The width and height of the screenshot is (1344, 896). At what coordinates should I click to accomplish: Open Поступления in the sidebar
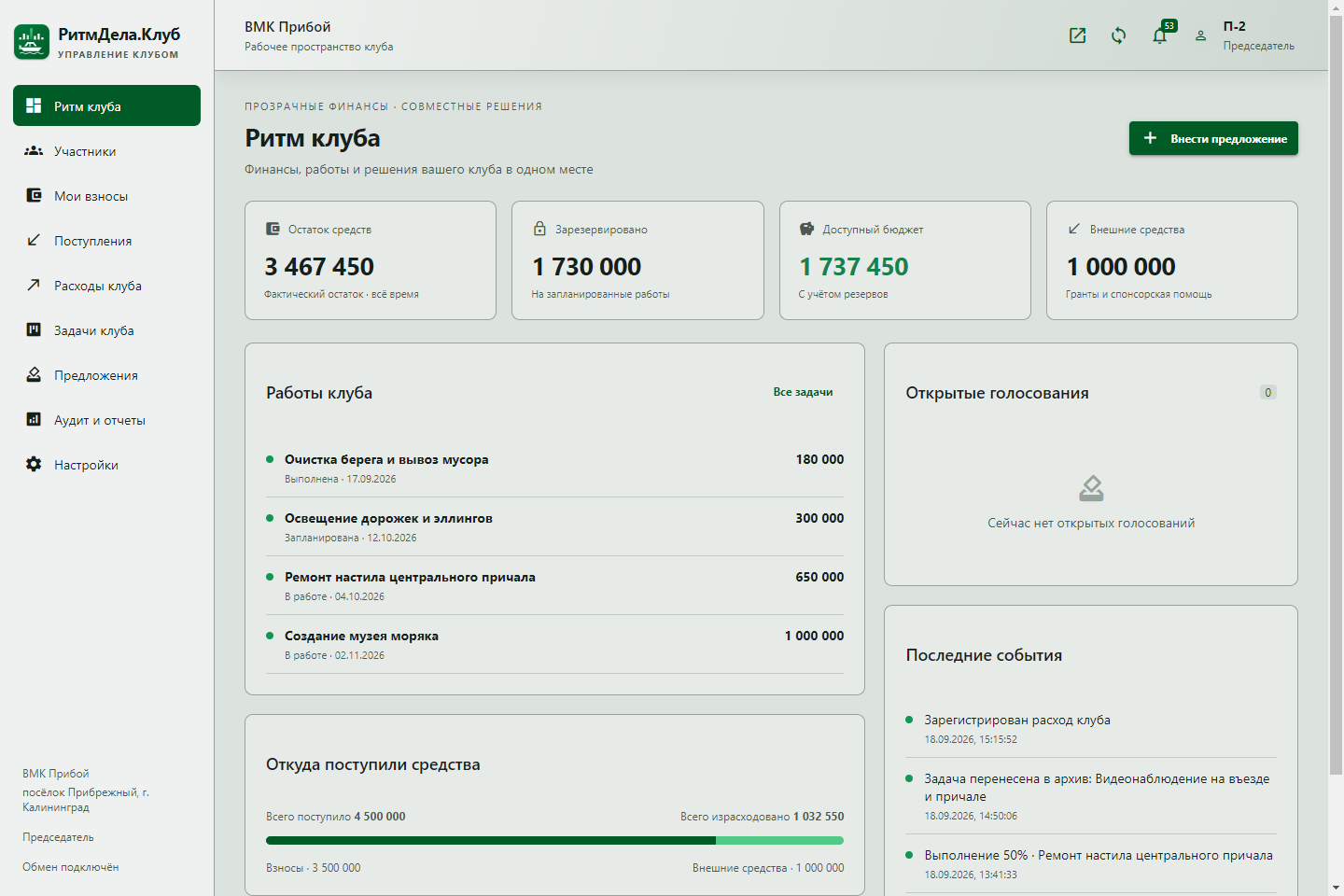click(x=106, y=241)
